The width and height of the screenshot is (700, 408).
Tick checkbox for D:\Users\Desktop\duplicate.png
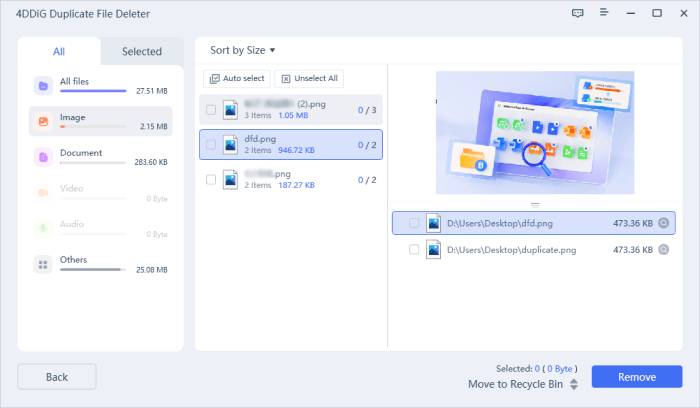[x=414, y=250]
